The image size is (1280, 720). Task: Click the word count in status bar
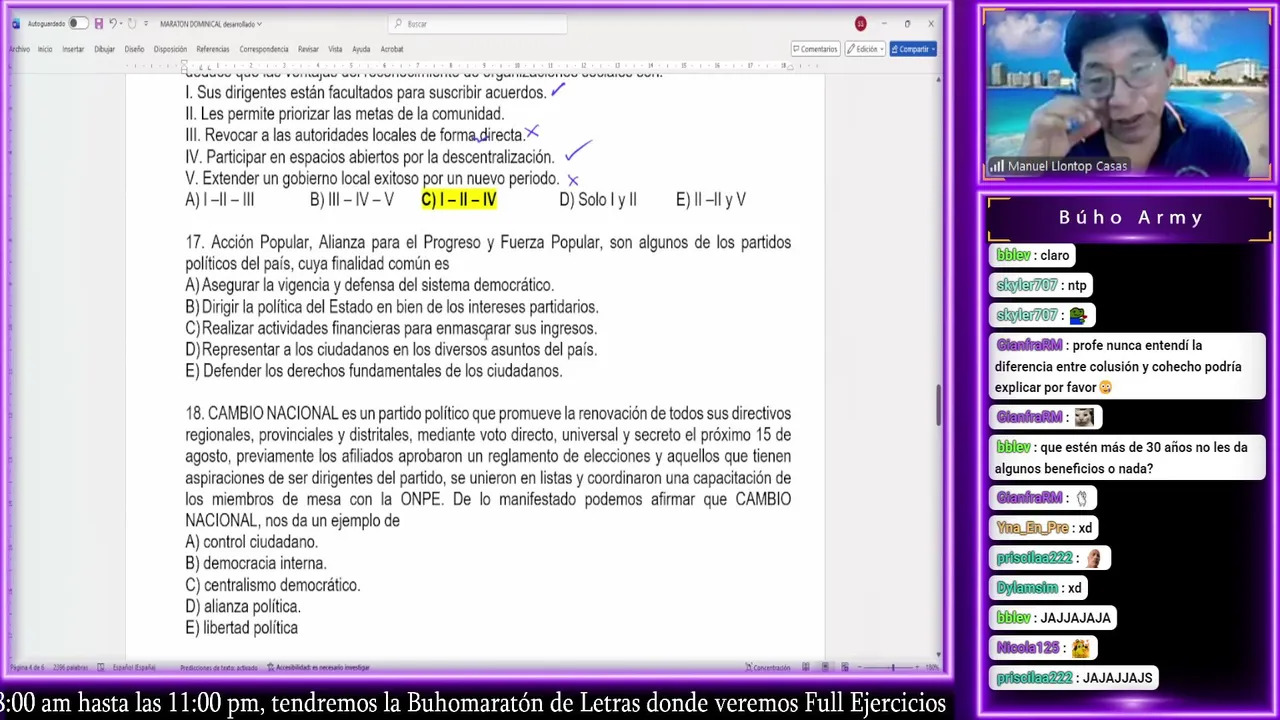tap(70, 667)
